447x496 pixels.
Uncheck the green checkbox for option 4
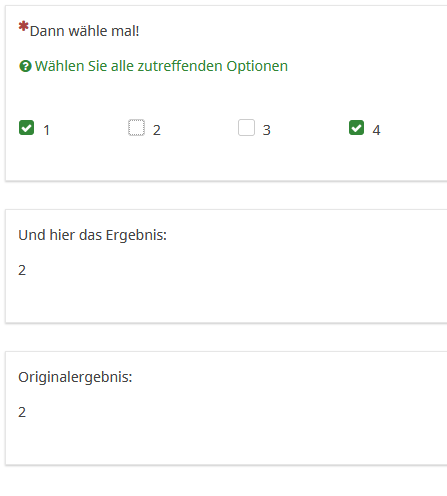pos(356,128)
